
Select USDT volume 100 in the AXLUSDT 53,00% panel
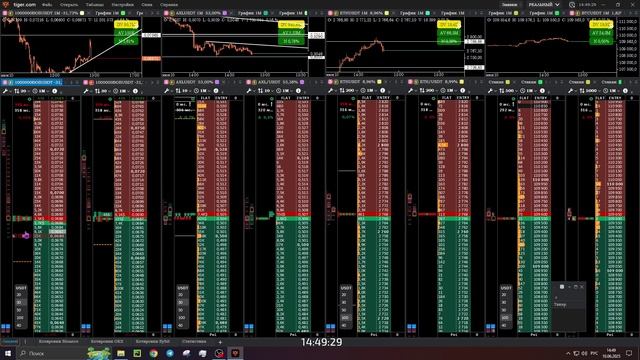[x=181, y=318]
